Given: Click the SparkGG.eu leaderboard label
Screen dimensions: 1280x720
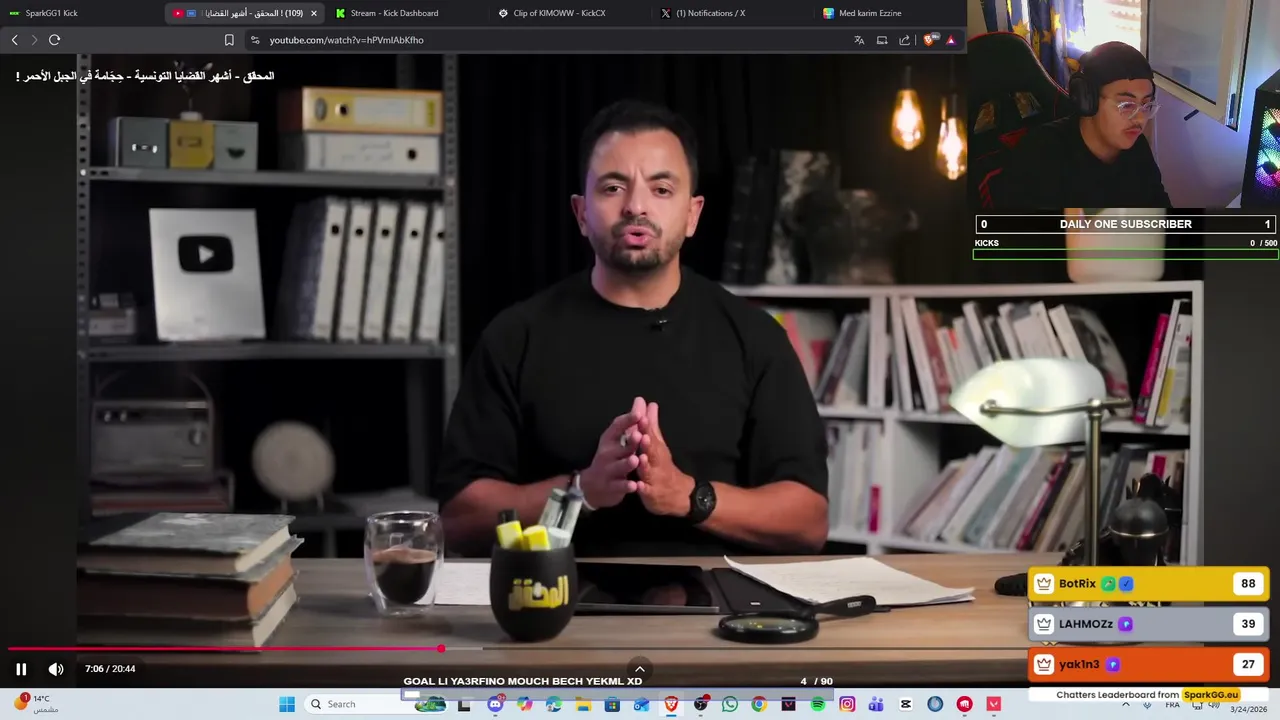Looking at the screenshot, I should coord(1210,695).
